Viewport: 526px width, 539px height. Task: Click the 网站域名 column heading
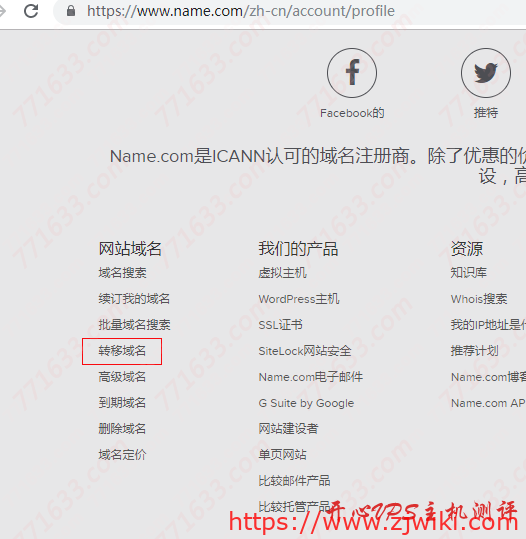(130, 249)
